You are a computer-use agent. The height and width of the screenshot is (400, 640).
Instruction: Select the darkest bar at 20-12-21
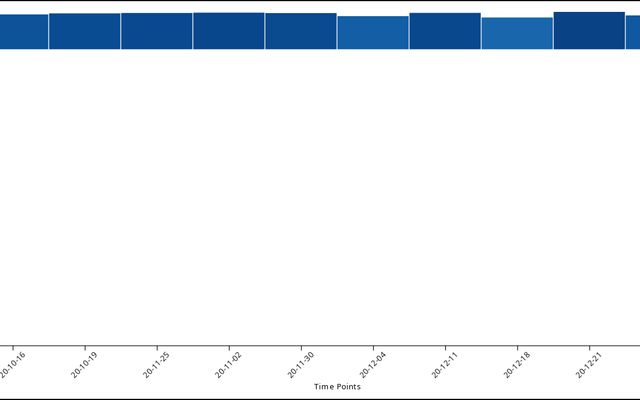pyautogui.click(x=589, y=30)
